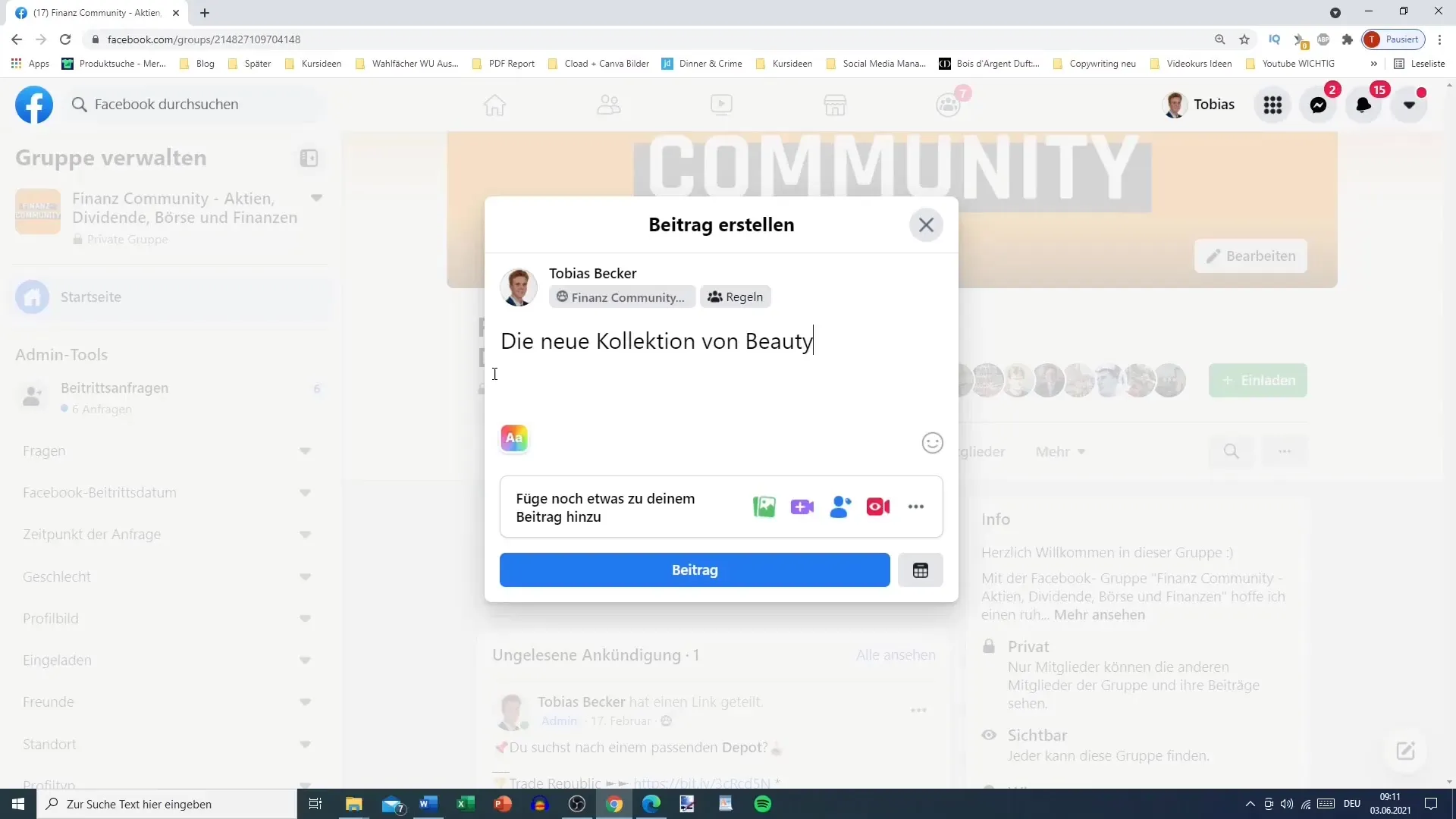
Task: Open Chrome extensions puzzle icon
Action: click(x=1347, y=39)
